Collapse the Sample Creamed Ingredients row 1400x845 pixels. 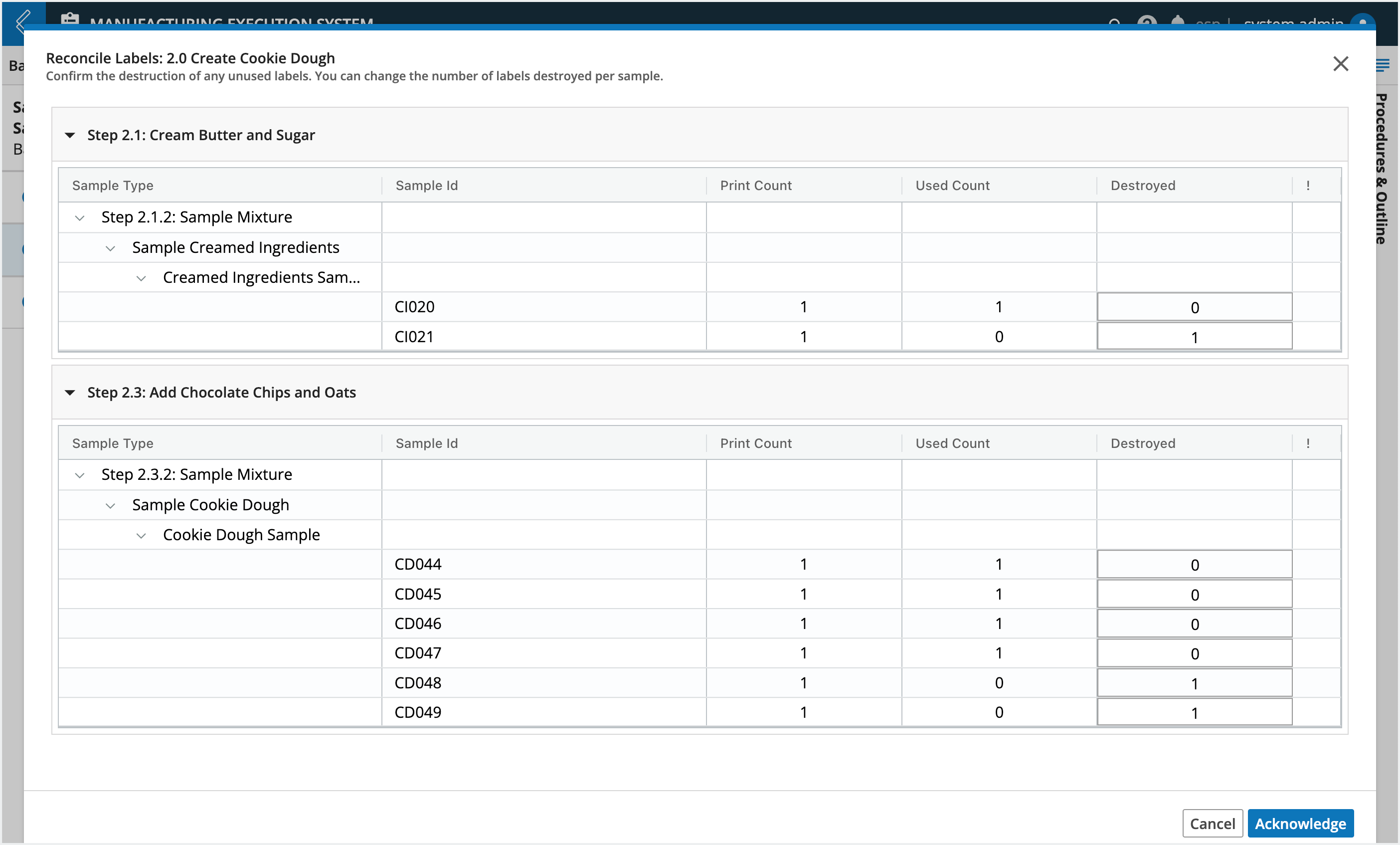[x=110, y=248]
